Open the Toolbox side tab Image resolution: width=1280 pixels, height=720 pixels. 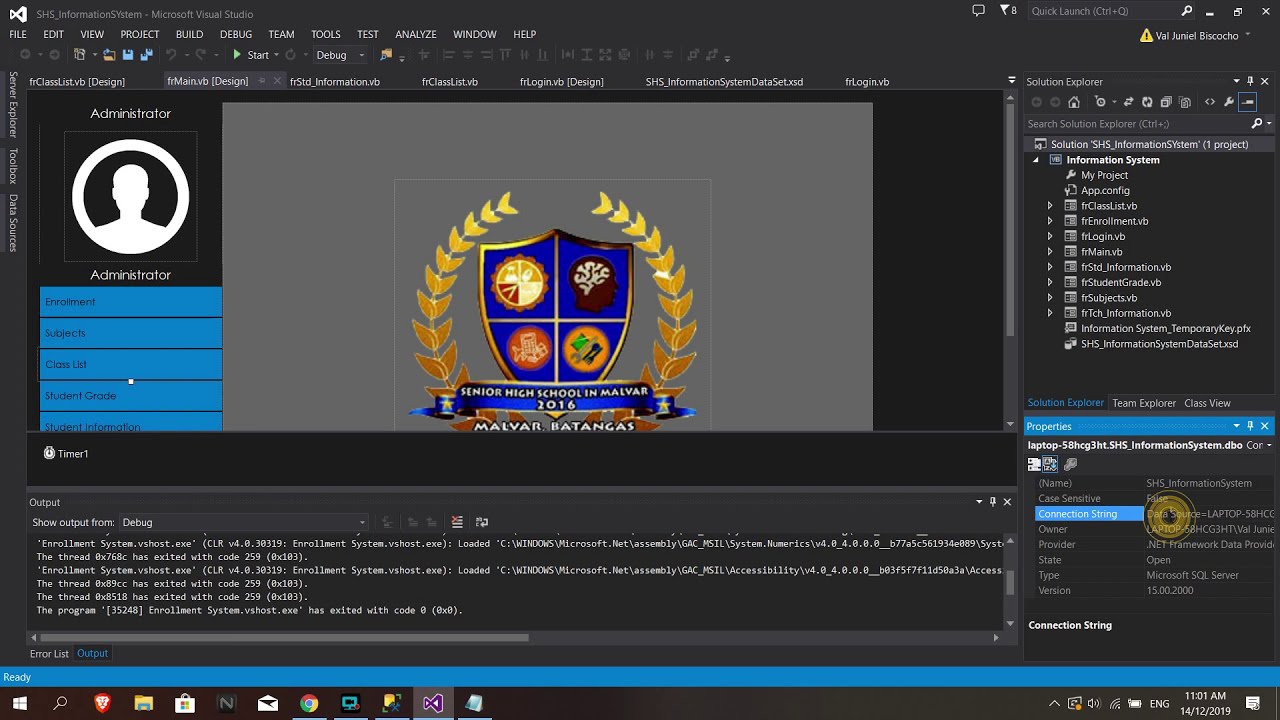(x=13, y=166)
